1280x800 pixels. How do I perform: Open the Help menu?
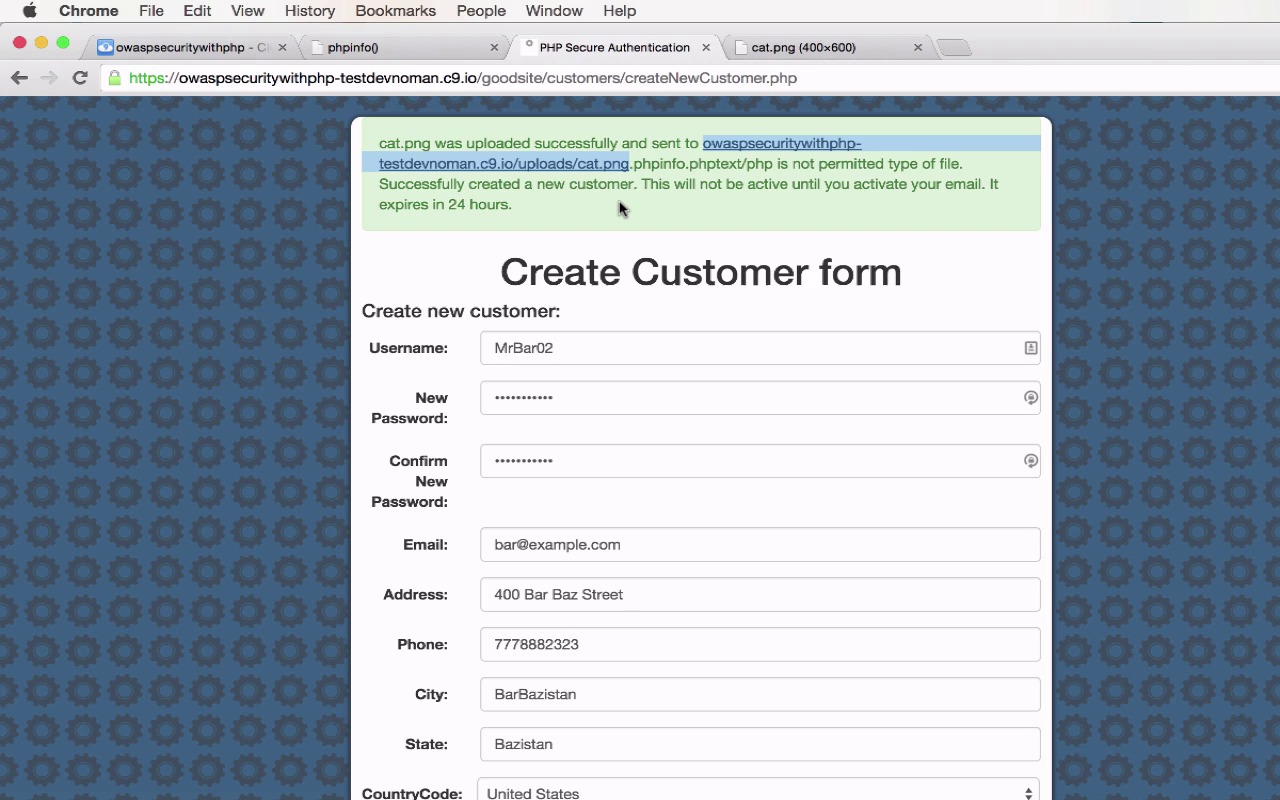(619, 11)
